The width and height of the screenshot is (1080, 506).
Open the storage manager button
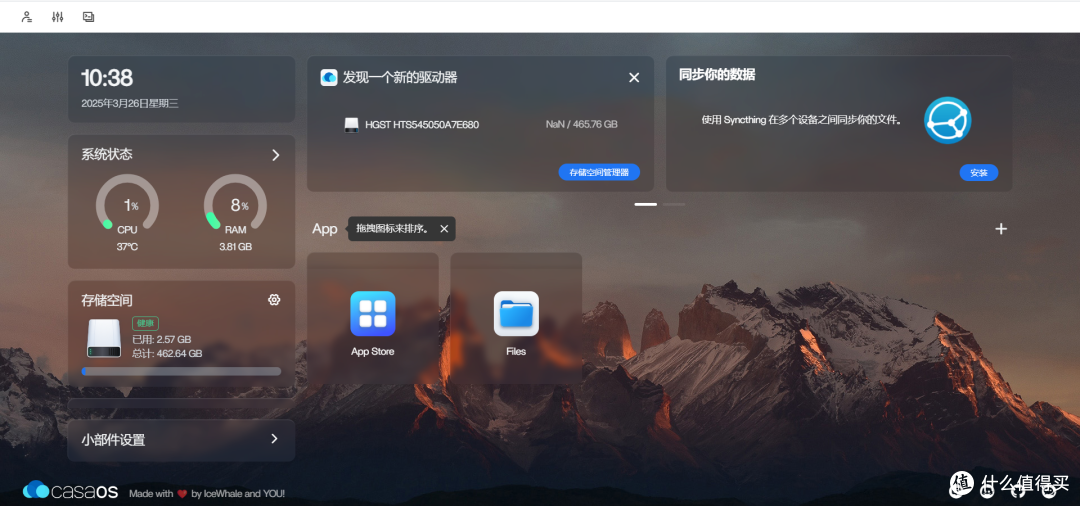599,172
